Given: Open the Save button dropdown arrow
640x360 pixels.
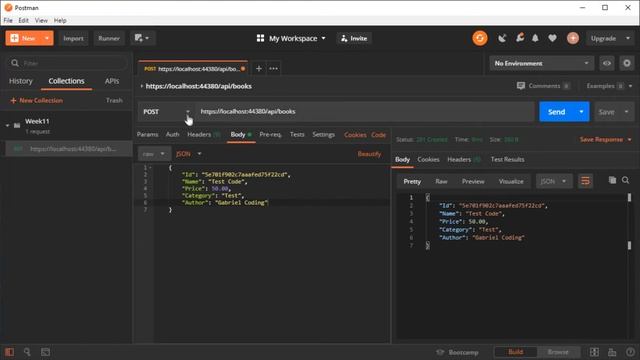Looking at the screenshot, I should pyautogui.click(x=627, y=111).
